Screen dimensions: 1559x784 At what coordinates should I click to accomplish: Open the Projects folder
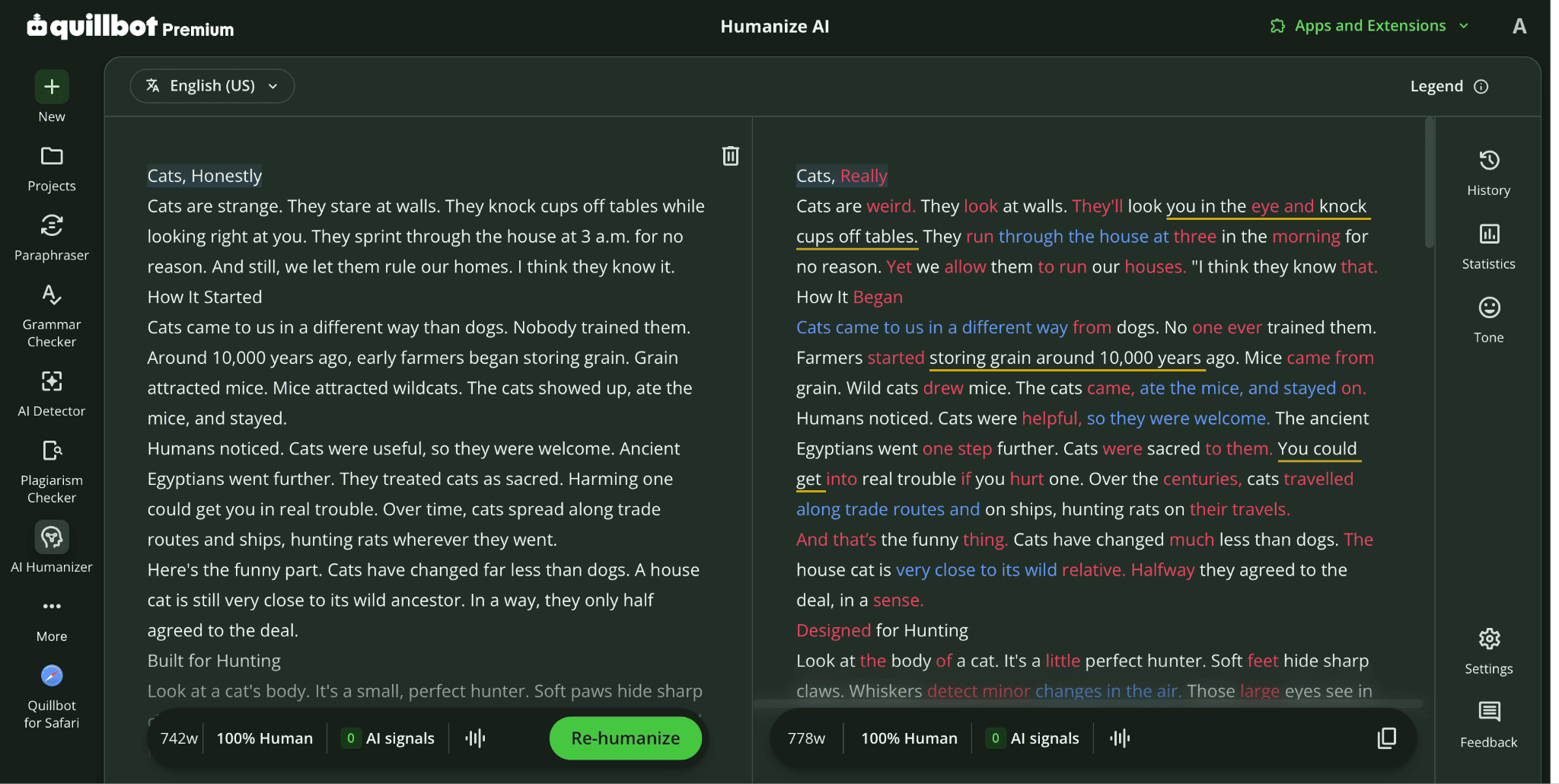(52, 169)
